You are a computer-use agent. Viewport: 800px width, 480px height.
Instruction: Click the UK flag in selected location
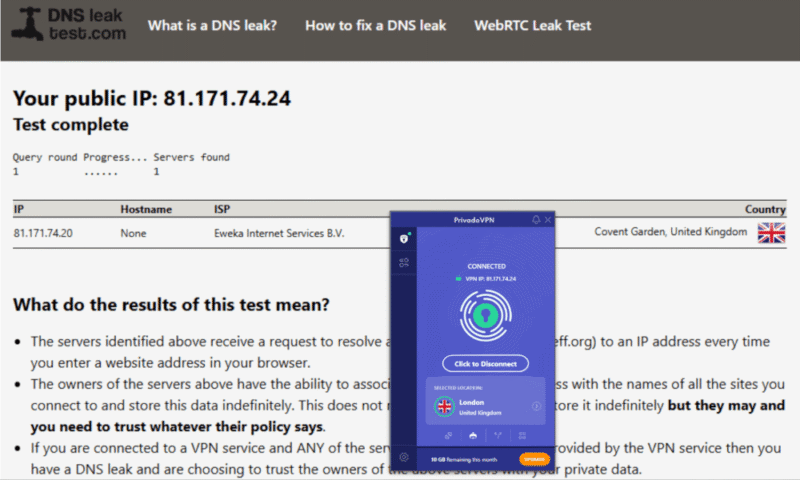pyautogui.click(x=444, y=407)
